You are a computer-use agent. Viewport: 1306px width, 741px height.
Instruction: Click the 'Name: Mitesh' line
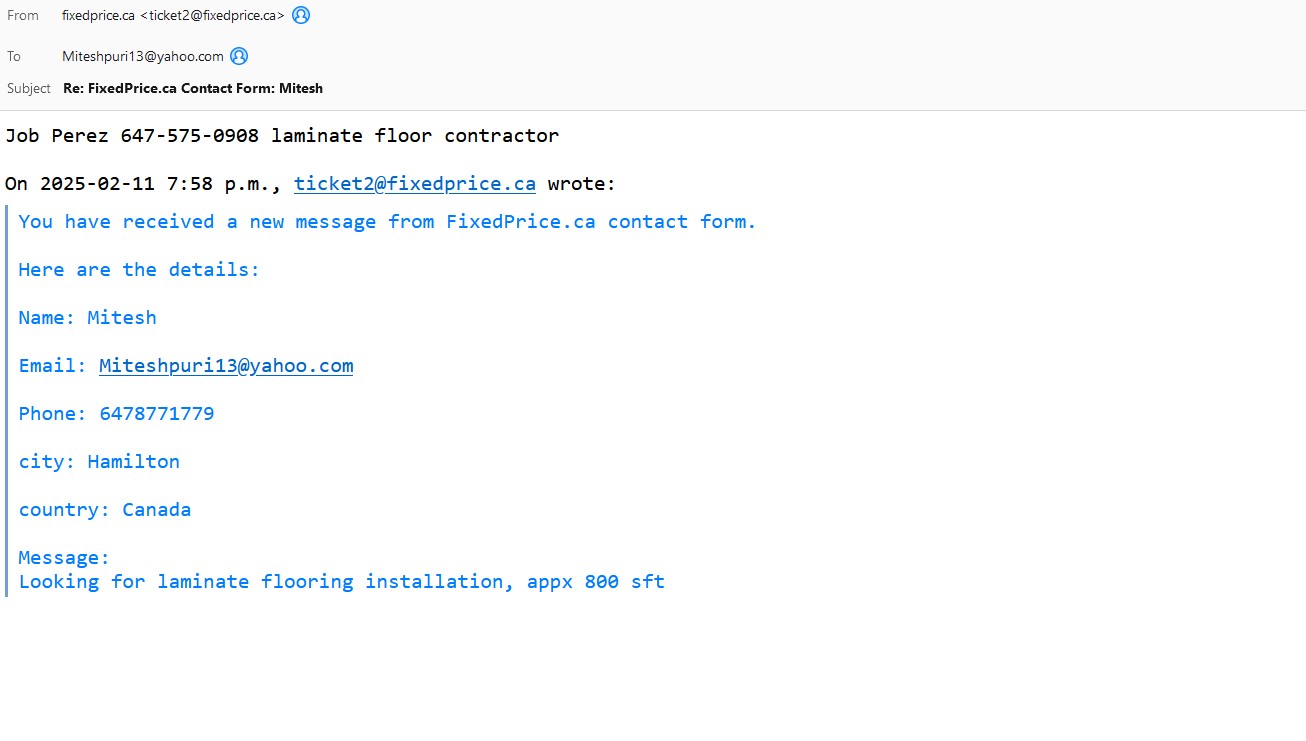click(87, 318)
